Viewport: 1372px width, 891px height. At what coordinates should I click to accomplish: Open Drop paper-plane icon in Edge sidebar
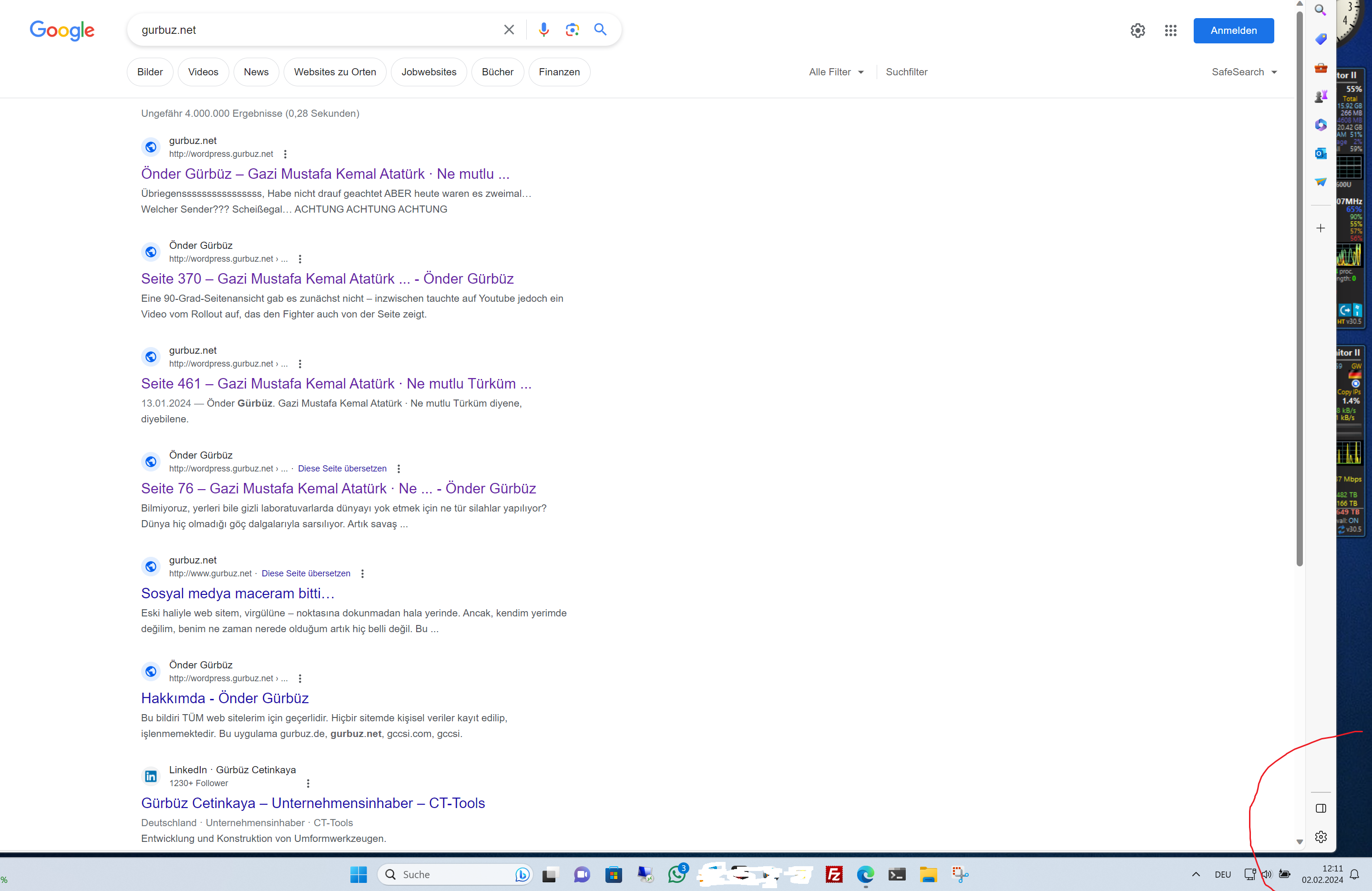point(1320,182)
